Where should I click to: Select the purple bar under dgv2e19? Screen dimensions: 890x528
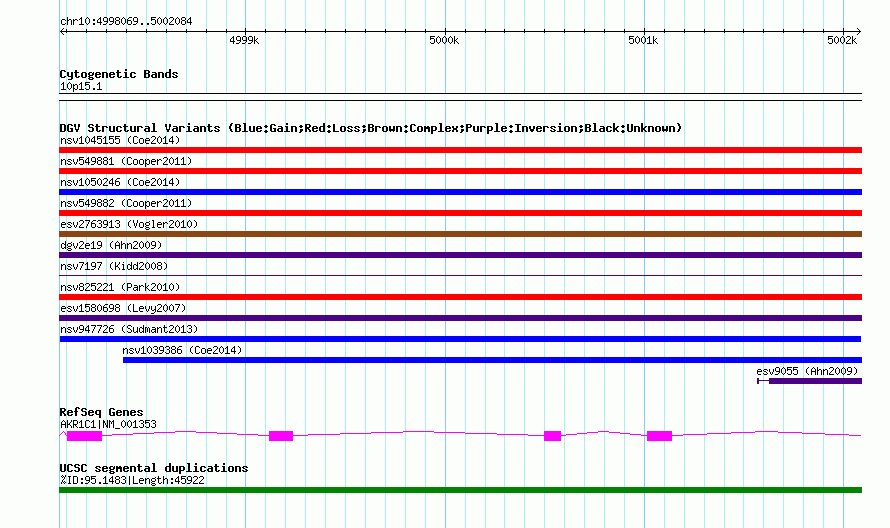pos(460,255)
